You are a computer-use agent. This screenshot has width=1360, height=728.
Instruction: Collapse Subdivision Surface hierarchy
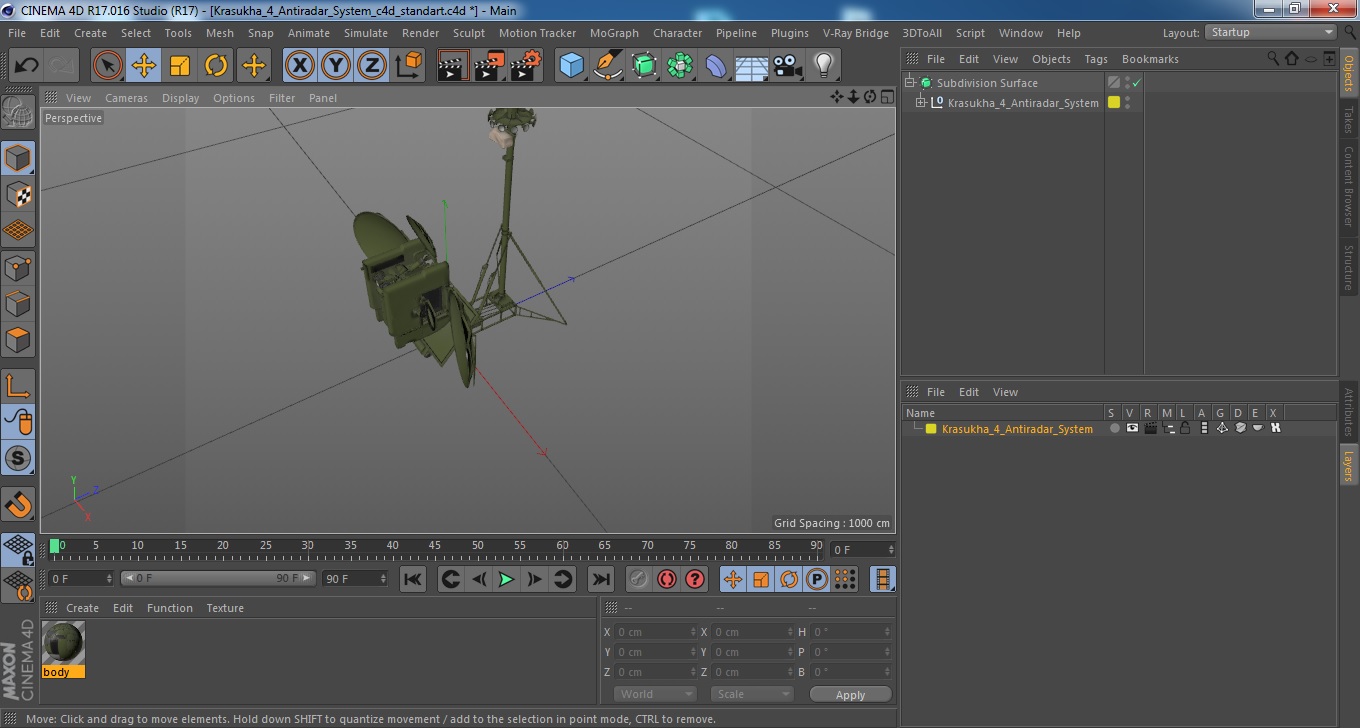point(910,83)
